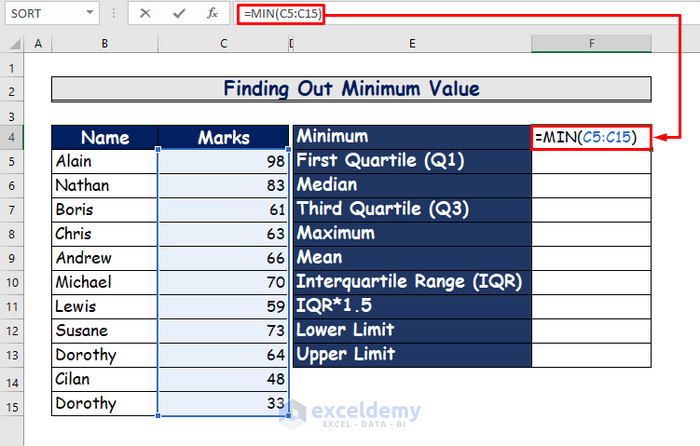The width and height of the screenshot is (700, 446).
Task: Click Interquartile Range (IQR) label cell
Action: [412, 282]
